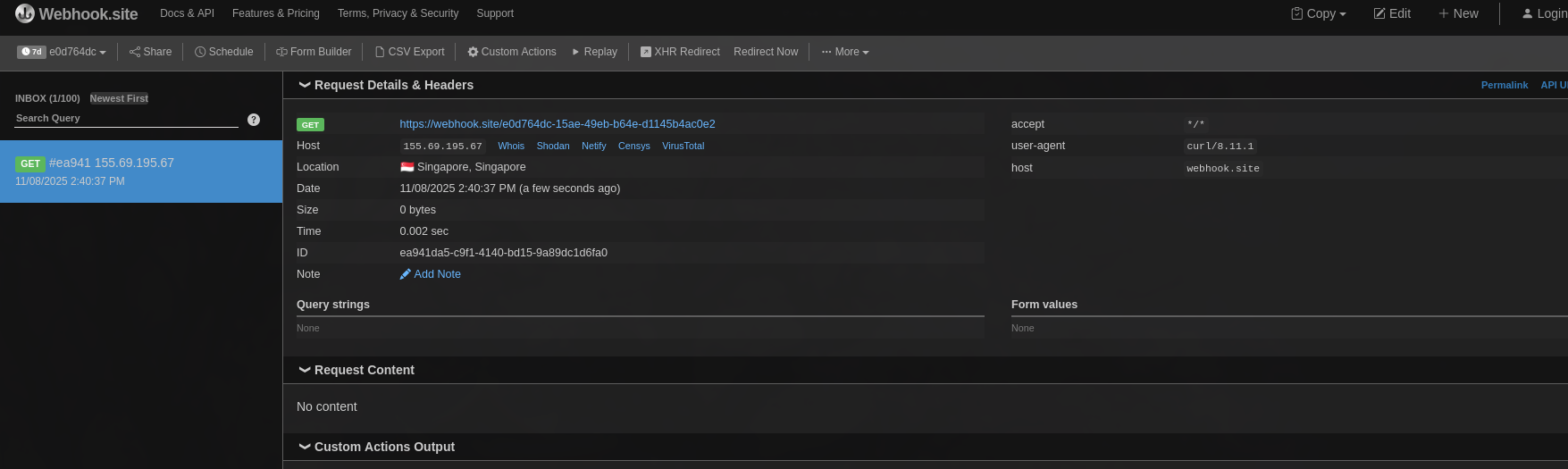This screenshot has height=469, width=1568.
Task: Open the e0d764dc URL dropdown
Action: [x=78, y=52]
